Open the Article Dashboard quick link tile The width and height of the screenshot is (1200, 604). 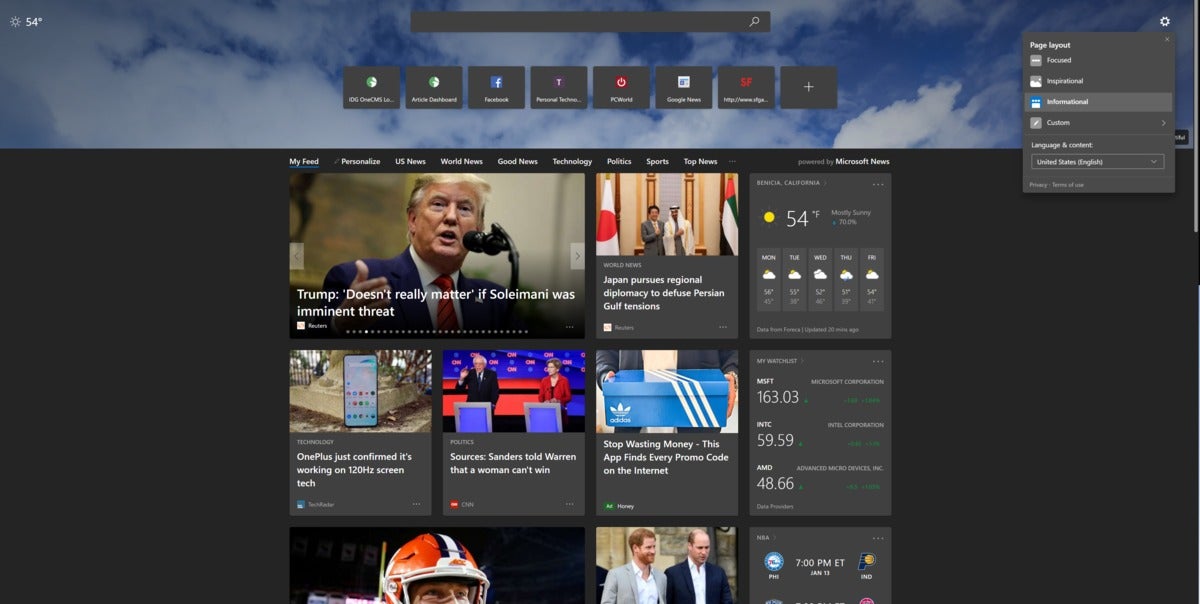[434, 87]
